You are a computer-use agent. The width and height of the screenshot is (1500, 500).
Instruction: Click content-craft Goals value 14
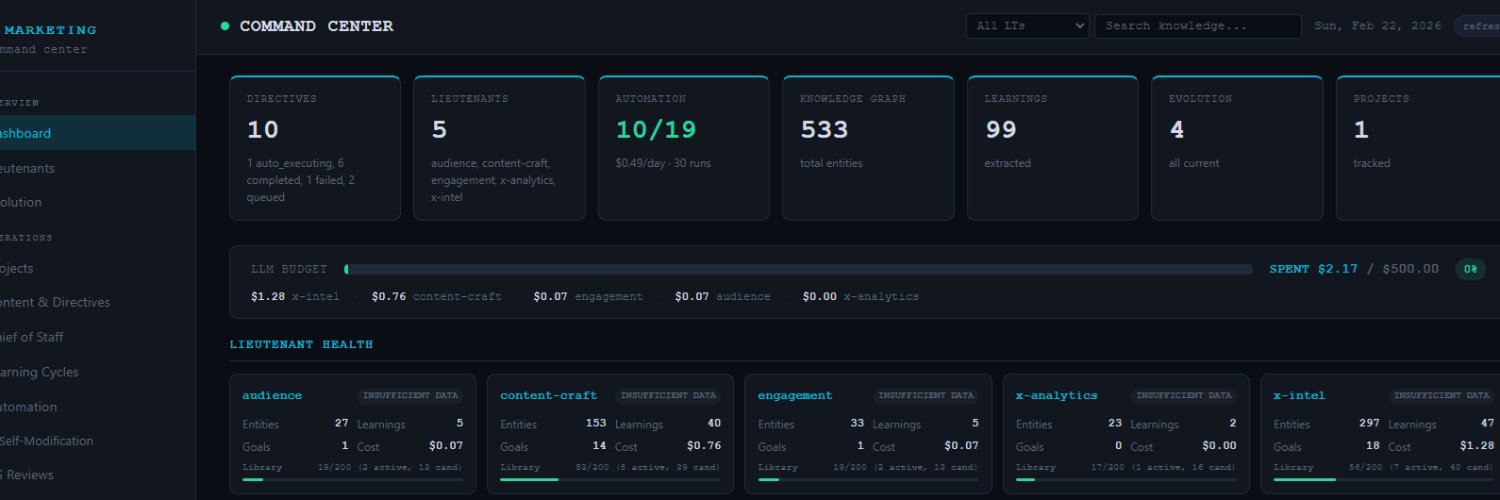(600, 446)
